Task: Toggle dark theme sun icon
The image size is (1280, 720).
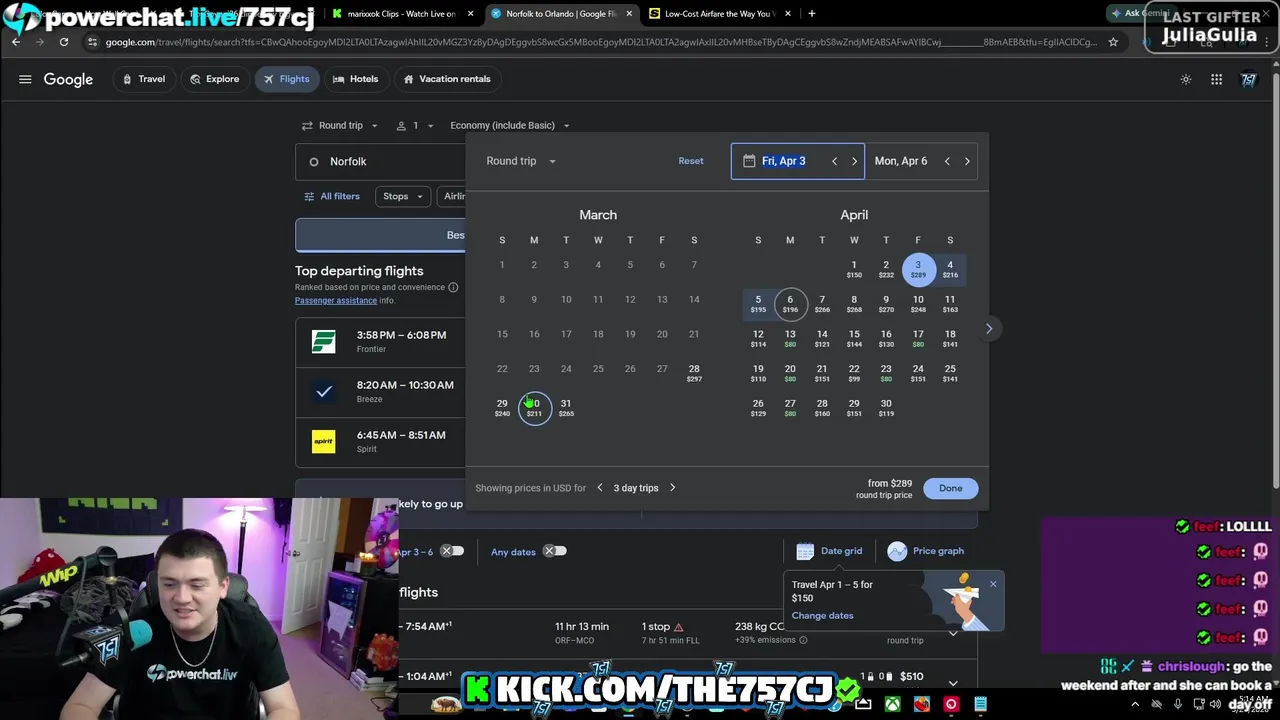Action: pyautogui.click(x=1186, y=79)
